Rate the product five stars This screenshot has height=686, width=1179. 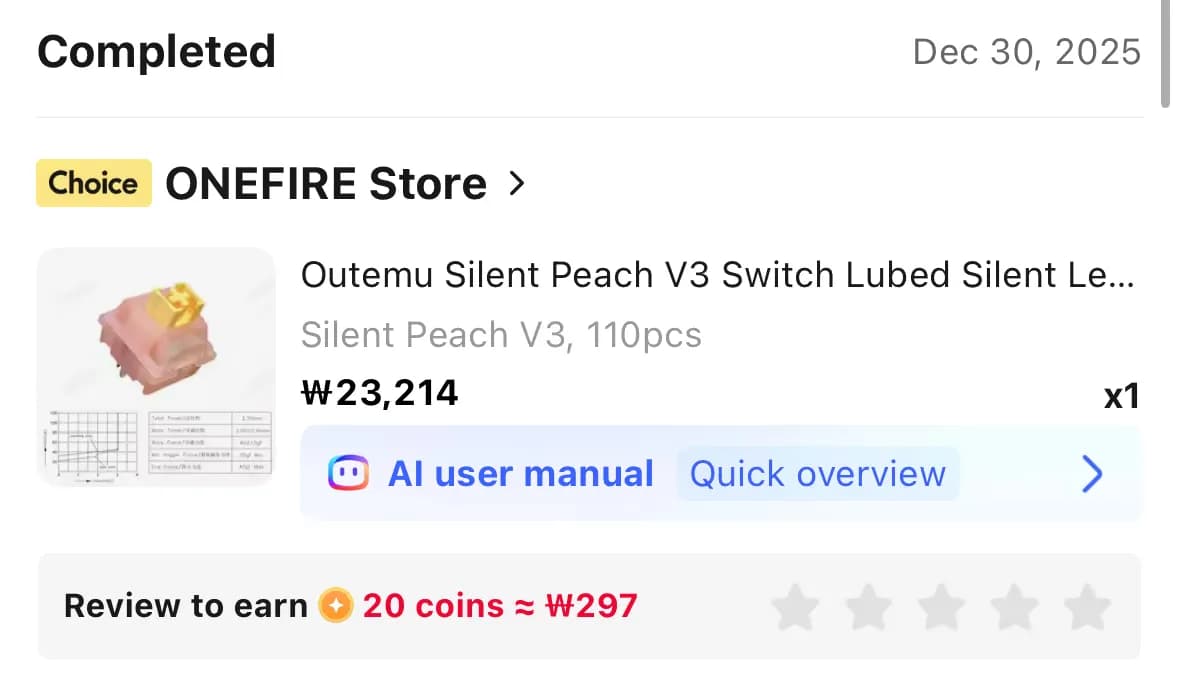(x=1087, y=607)
